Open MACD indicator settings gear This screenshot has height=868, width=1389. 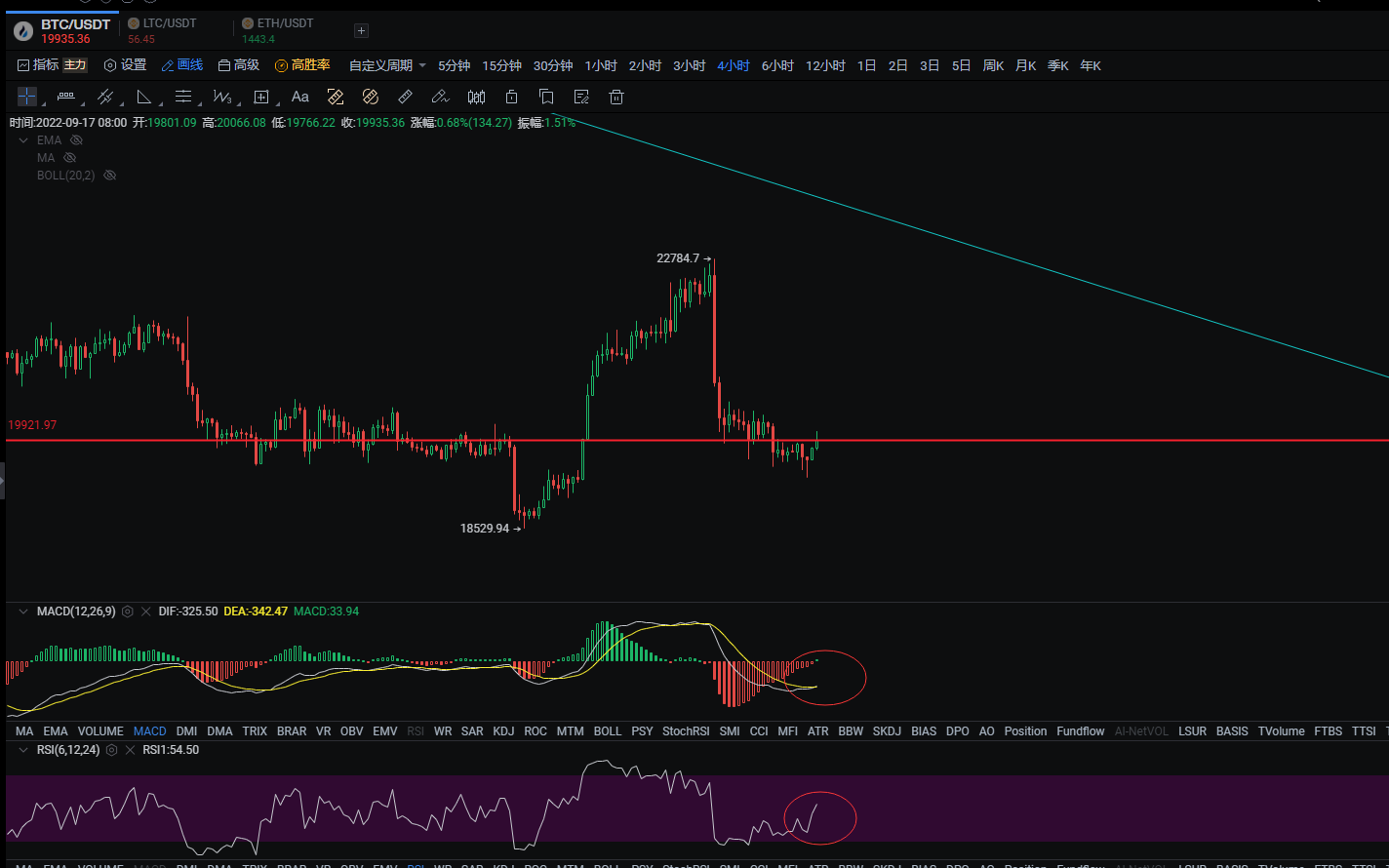click(x=128, y=612)
